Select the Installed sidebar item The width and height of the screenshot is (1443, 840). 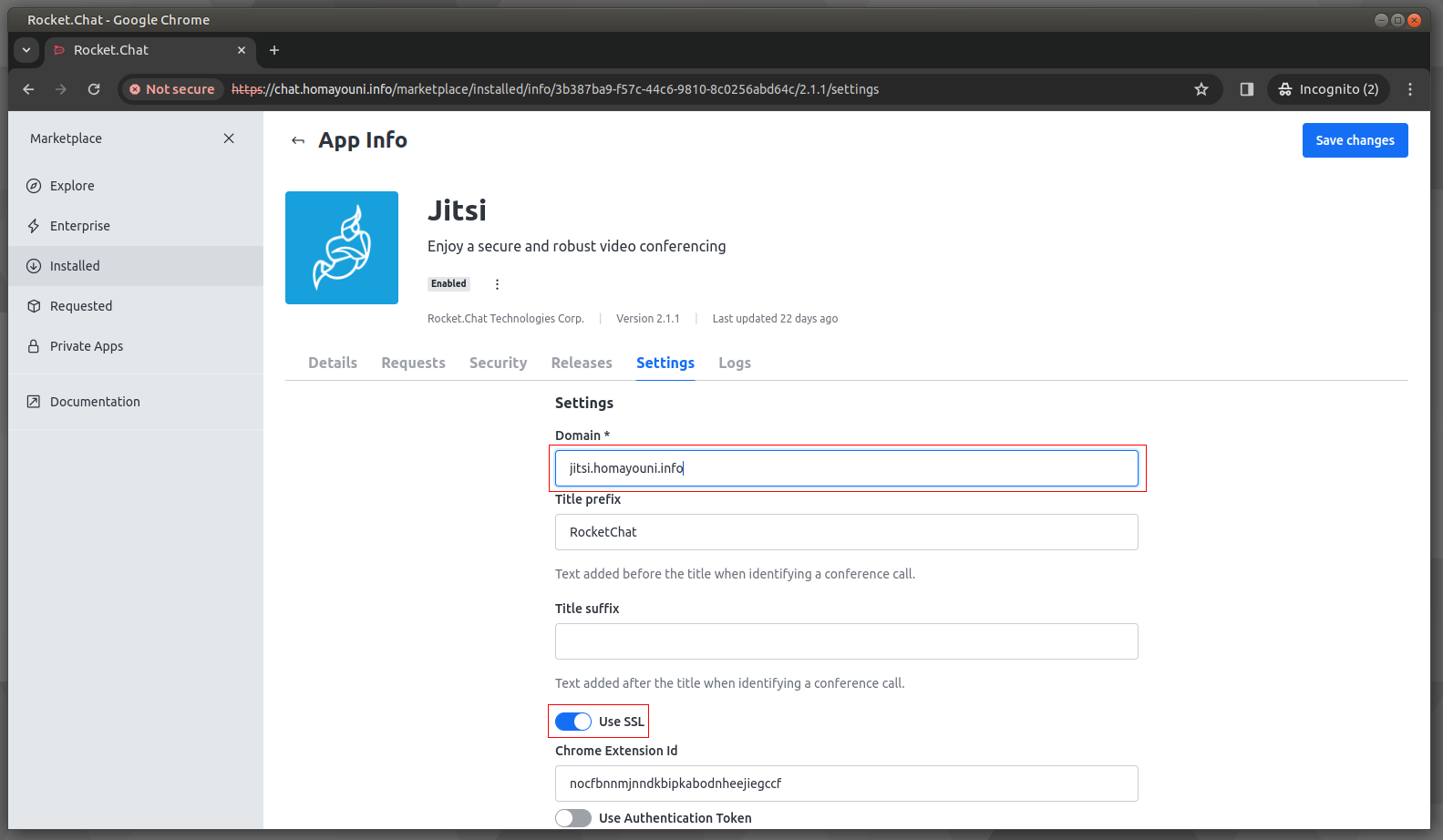136,266
